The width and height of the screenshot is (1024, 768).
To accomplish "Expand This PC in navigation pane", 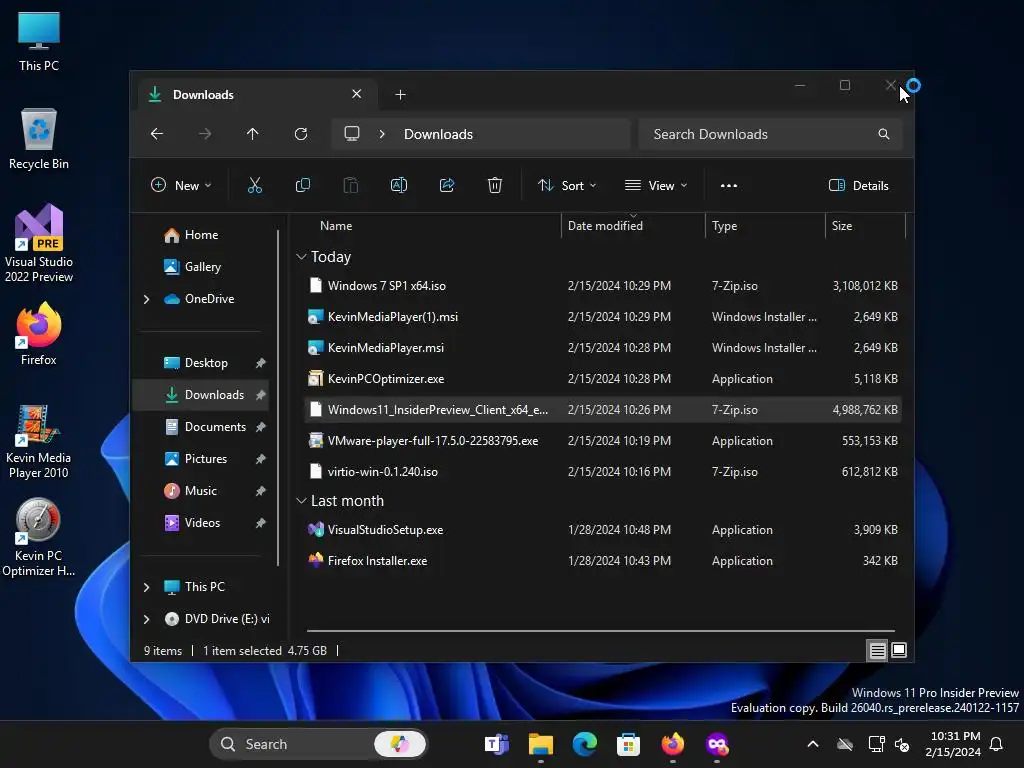I will (x=146, y=587).
